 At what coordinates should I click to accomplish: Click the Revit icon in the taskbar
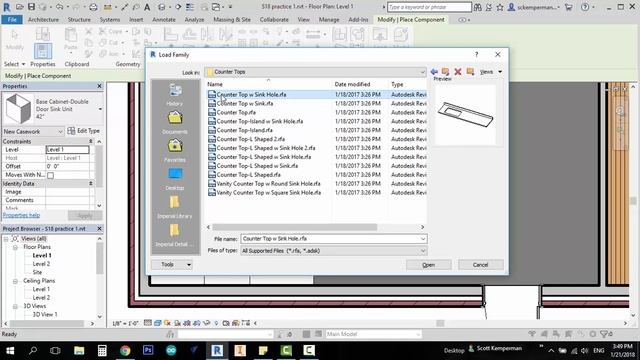pyautogui.click(x=217, y=350)
